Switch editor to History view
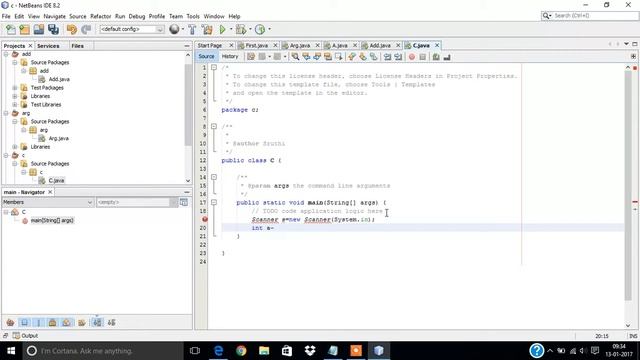 tap(230, 56)
